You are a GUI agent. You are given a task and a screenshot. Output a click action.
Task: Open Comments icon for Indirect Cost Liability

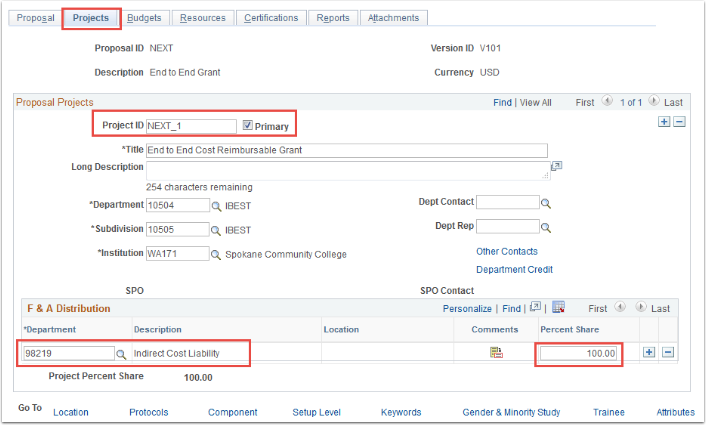(496, 353)
